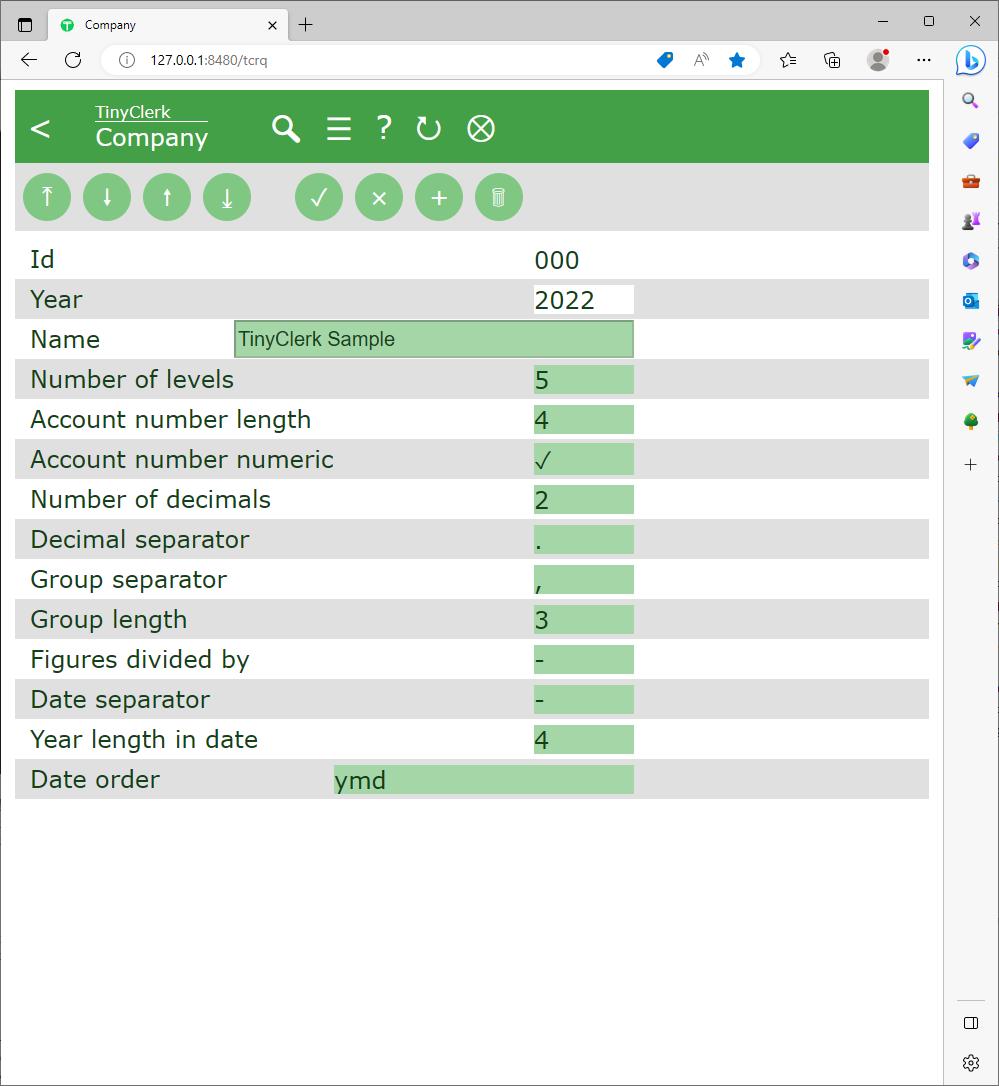Click the reload arrow in green header
Image resolution: width=999 pixels, height=1086 pixels.
[428, 129]
